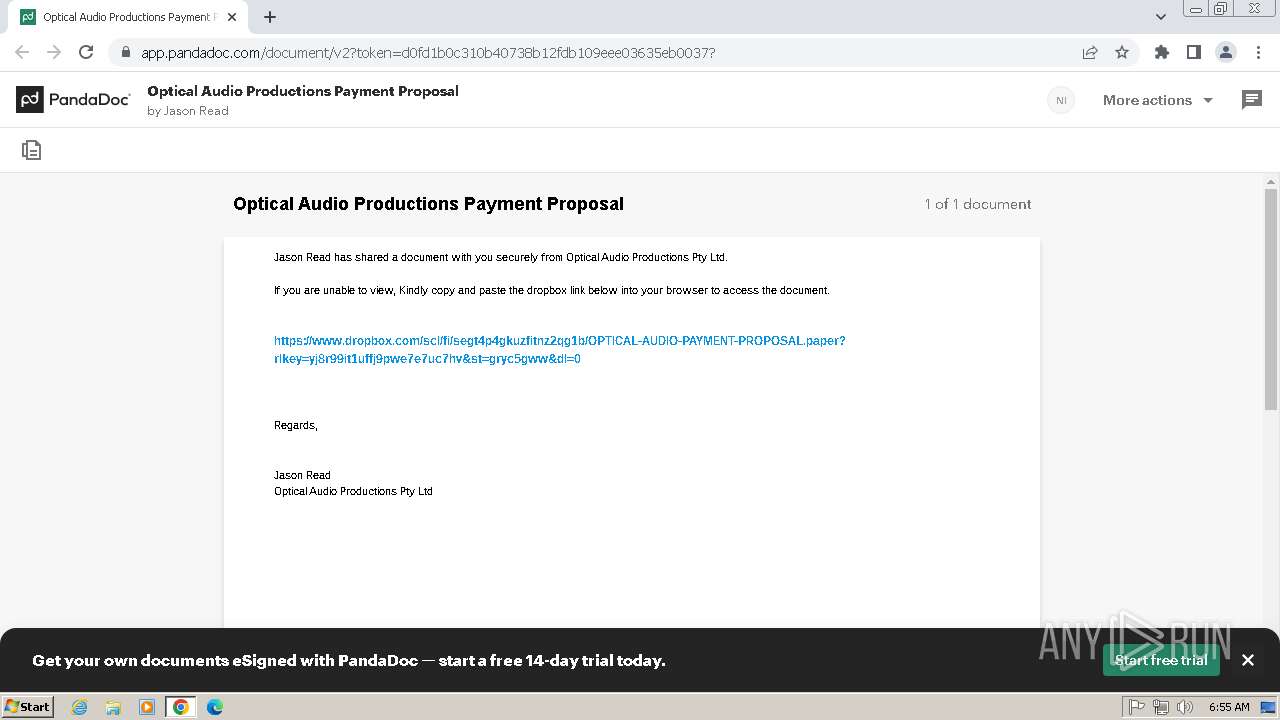Expand the More actions dropdown

1158,100
